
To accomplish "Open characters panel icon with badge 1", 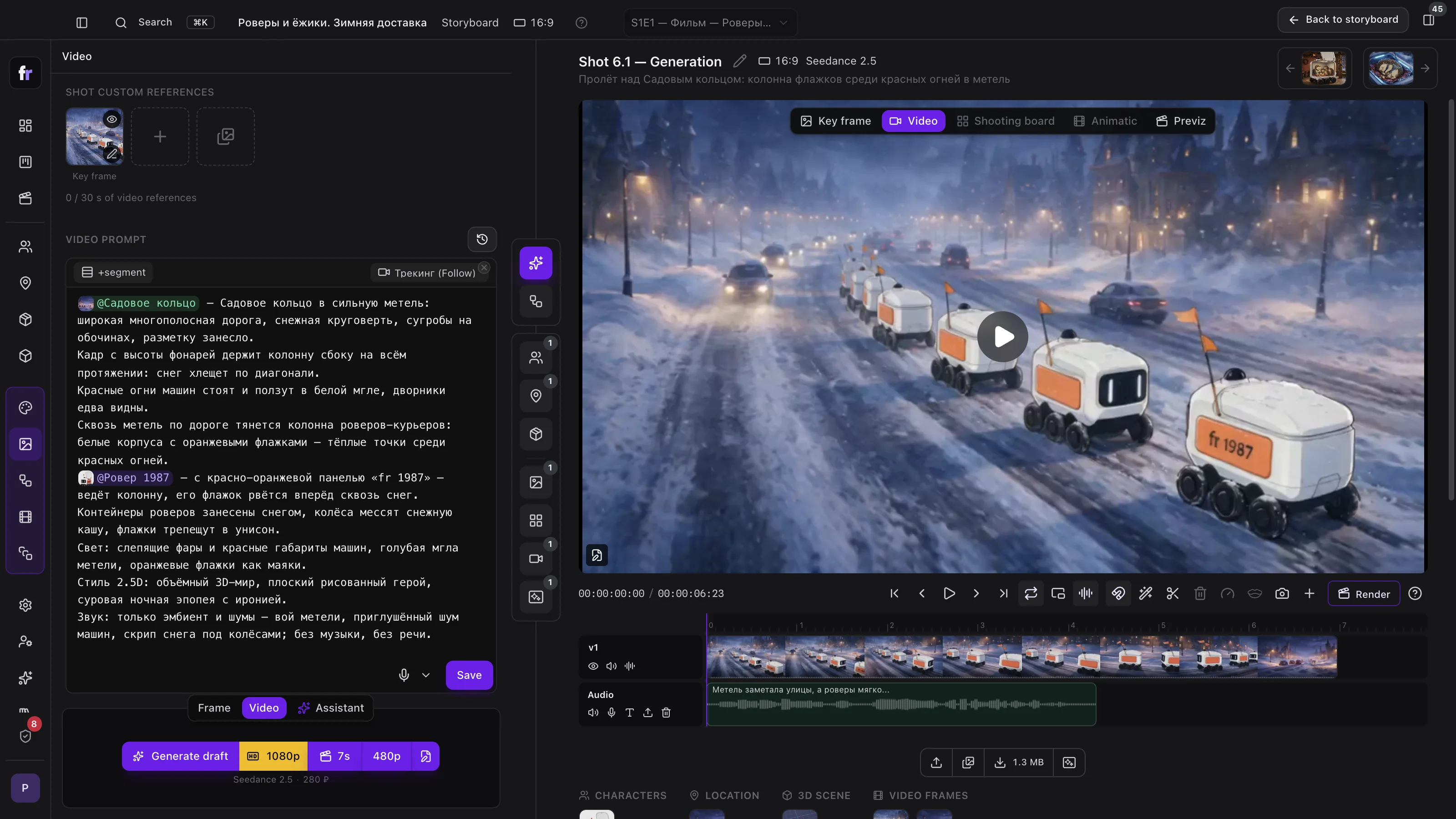I will click(x=536, y=357).
